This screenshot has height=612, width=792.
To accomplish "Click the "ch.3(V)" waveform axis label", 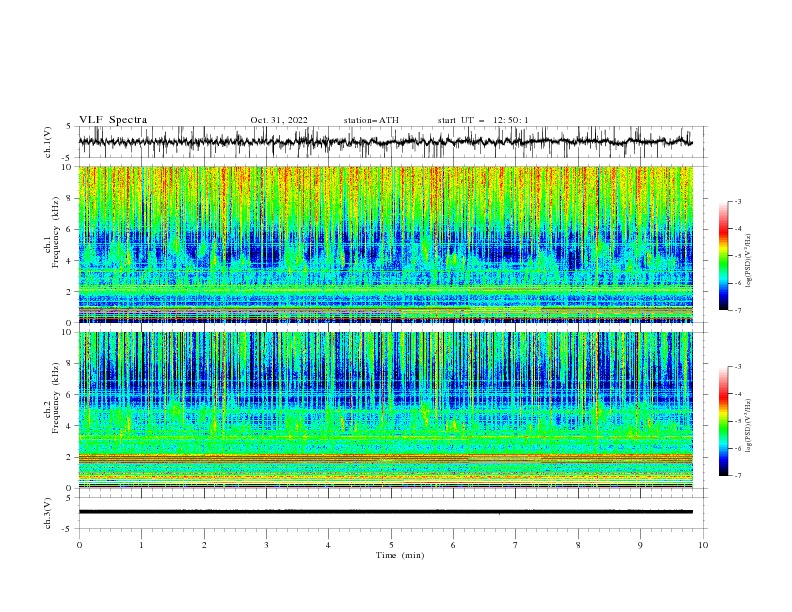I will (48, 513).
